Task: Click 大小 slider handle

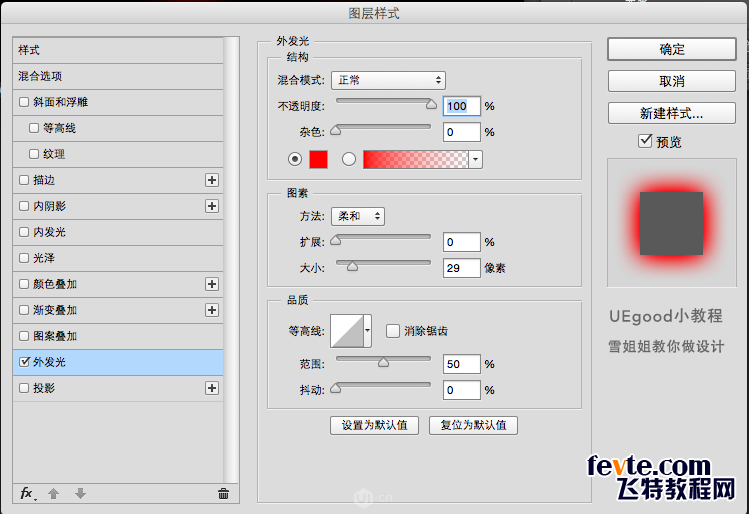Action: click(x=352, y=266)
